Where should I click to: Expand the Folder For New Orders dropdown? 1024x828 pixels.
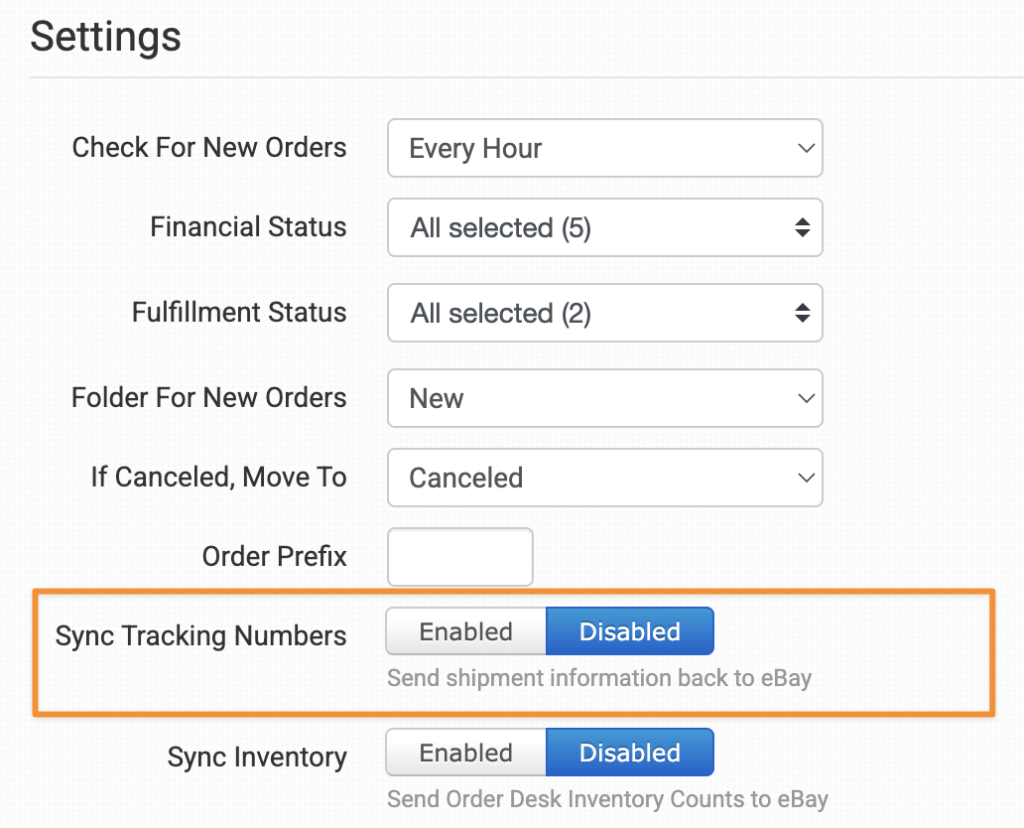[604, 398]
